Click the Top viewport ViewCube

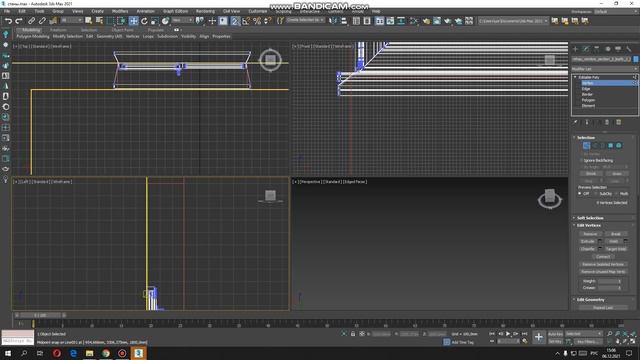click(x=270, y=60)
